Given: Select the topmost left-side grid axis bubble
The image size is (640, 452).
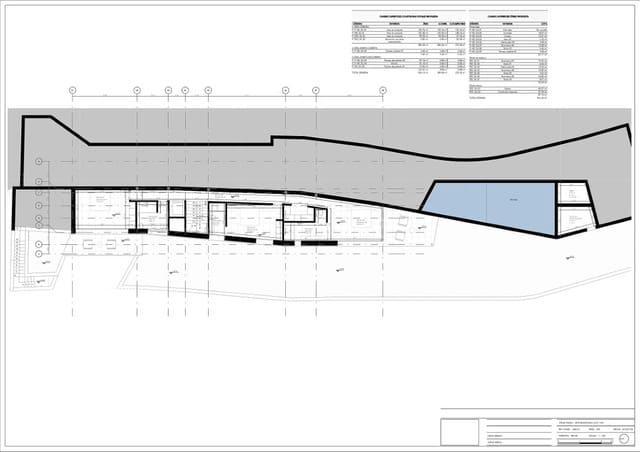Looking at the screenshot, I should point(39,160).
